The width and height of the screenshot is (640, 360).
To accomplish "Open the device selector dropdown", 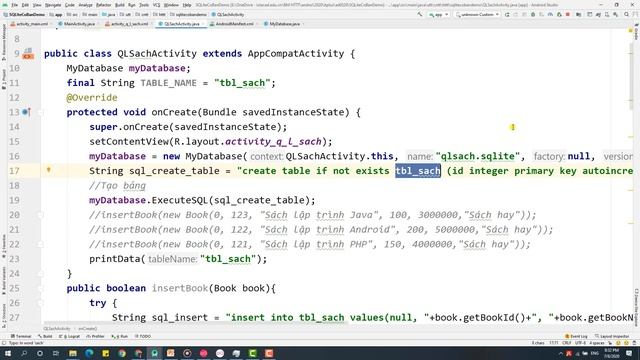I will [477, 14].
